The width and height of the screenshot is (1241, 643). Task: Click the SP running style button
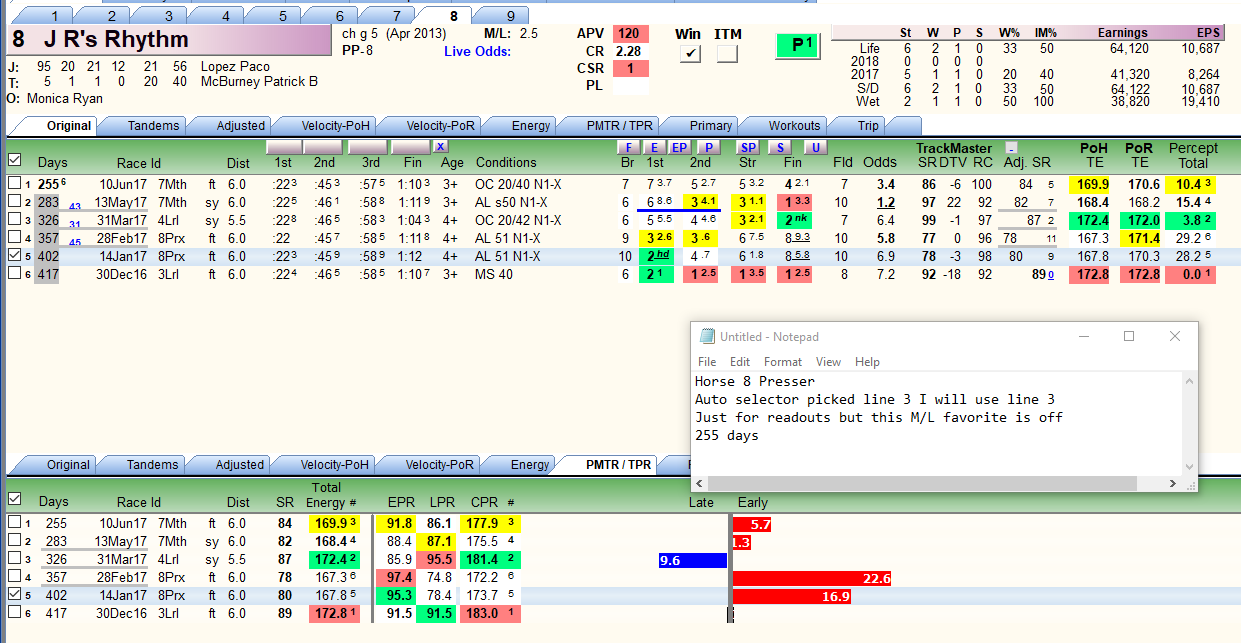pyautogui.click(x=749, y=147)
